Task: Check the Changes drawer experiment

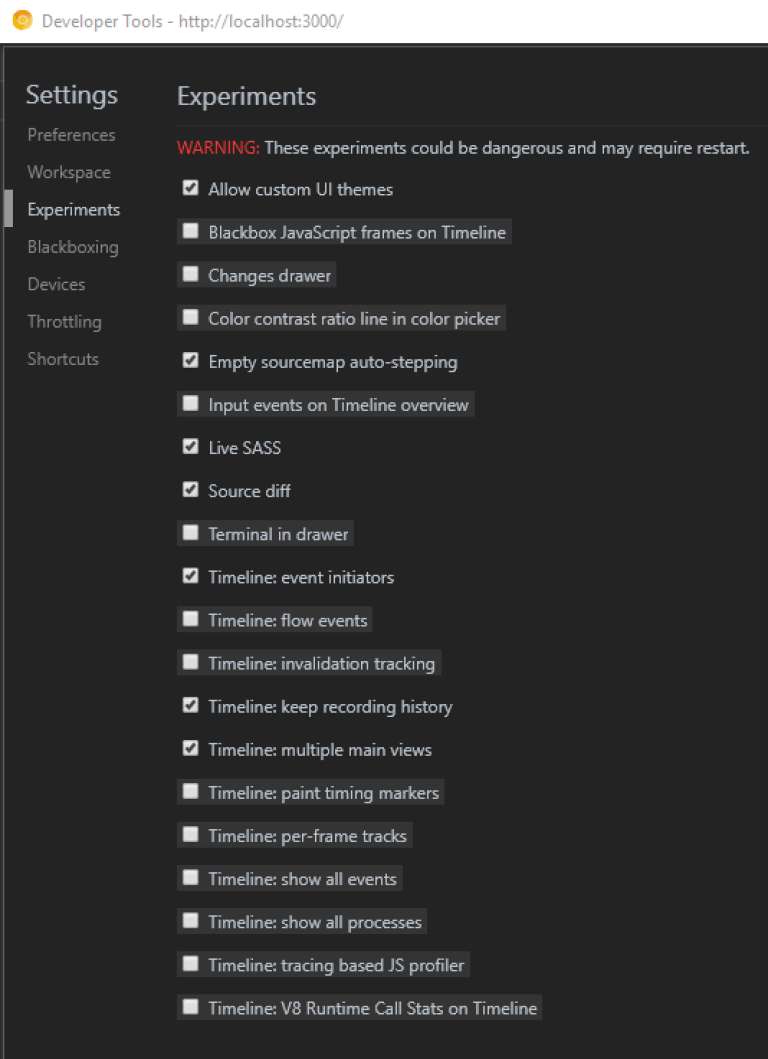Action: (x=191, y=275)
